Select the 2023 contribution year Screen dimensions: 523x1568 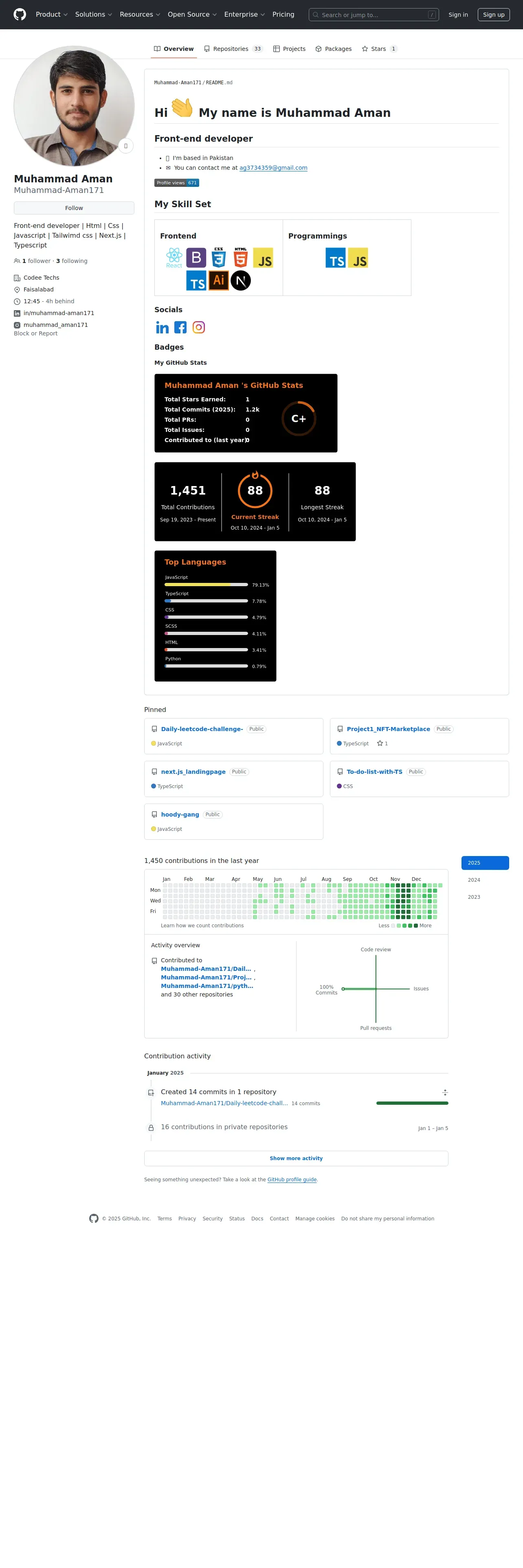coord(485,897)
